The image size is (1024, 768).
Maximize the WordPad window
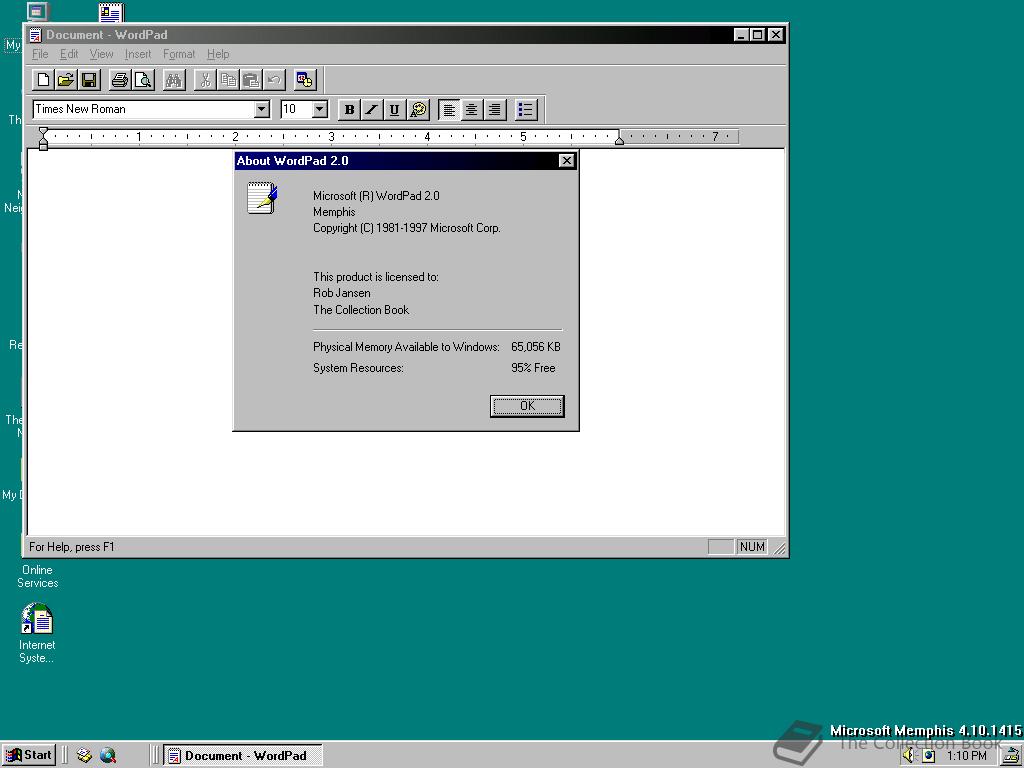click(x=757, y=35)
